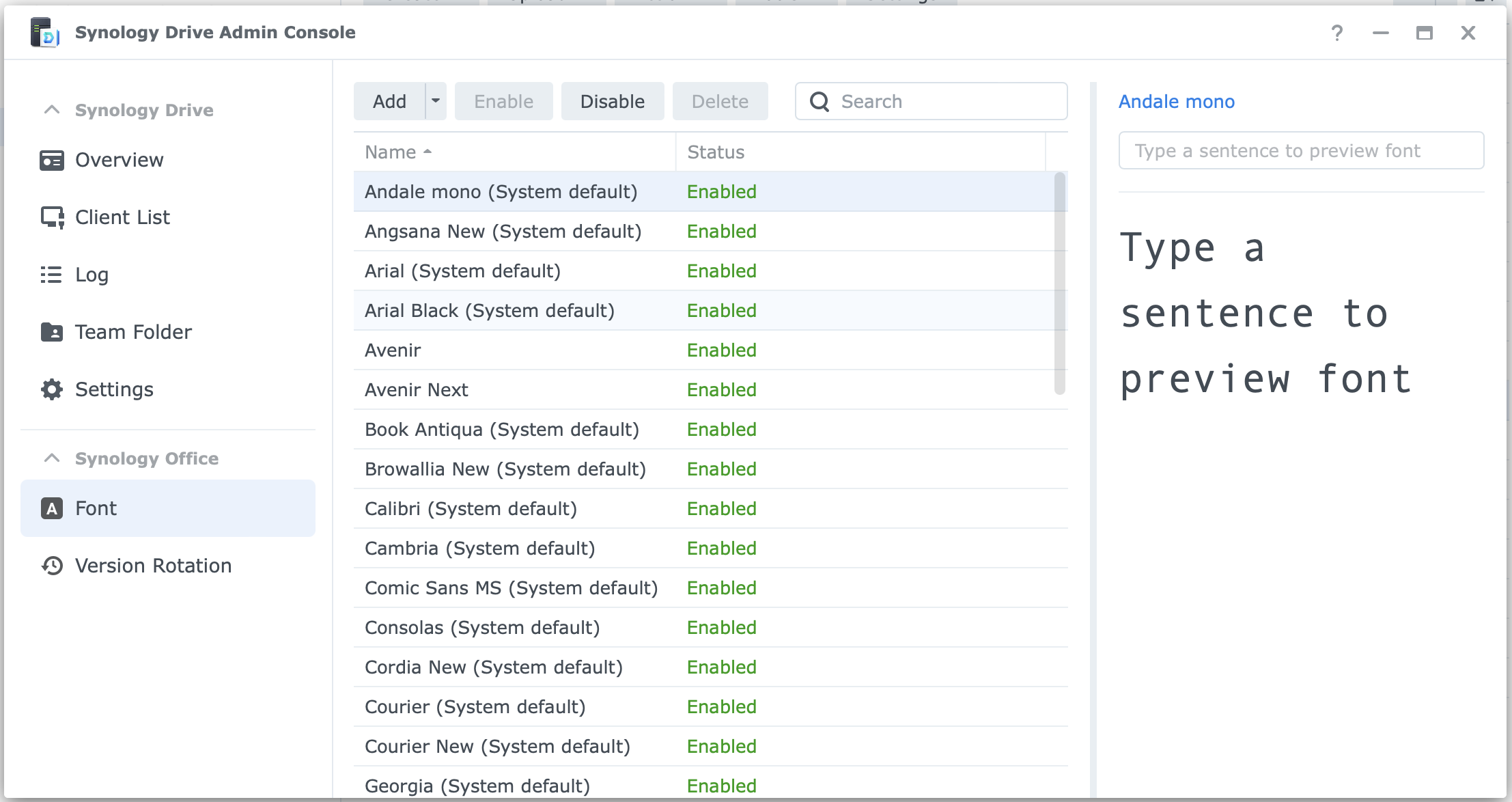Navigate to Settings

(x=168, y=389)
